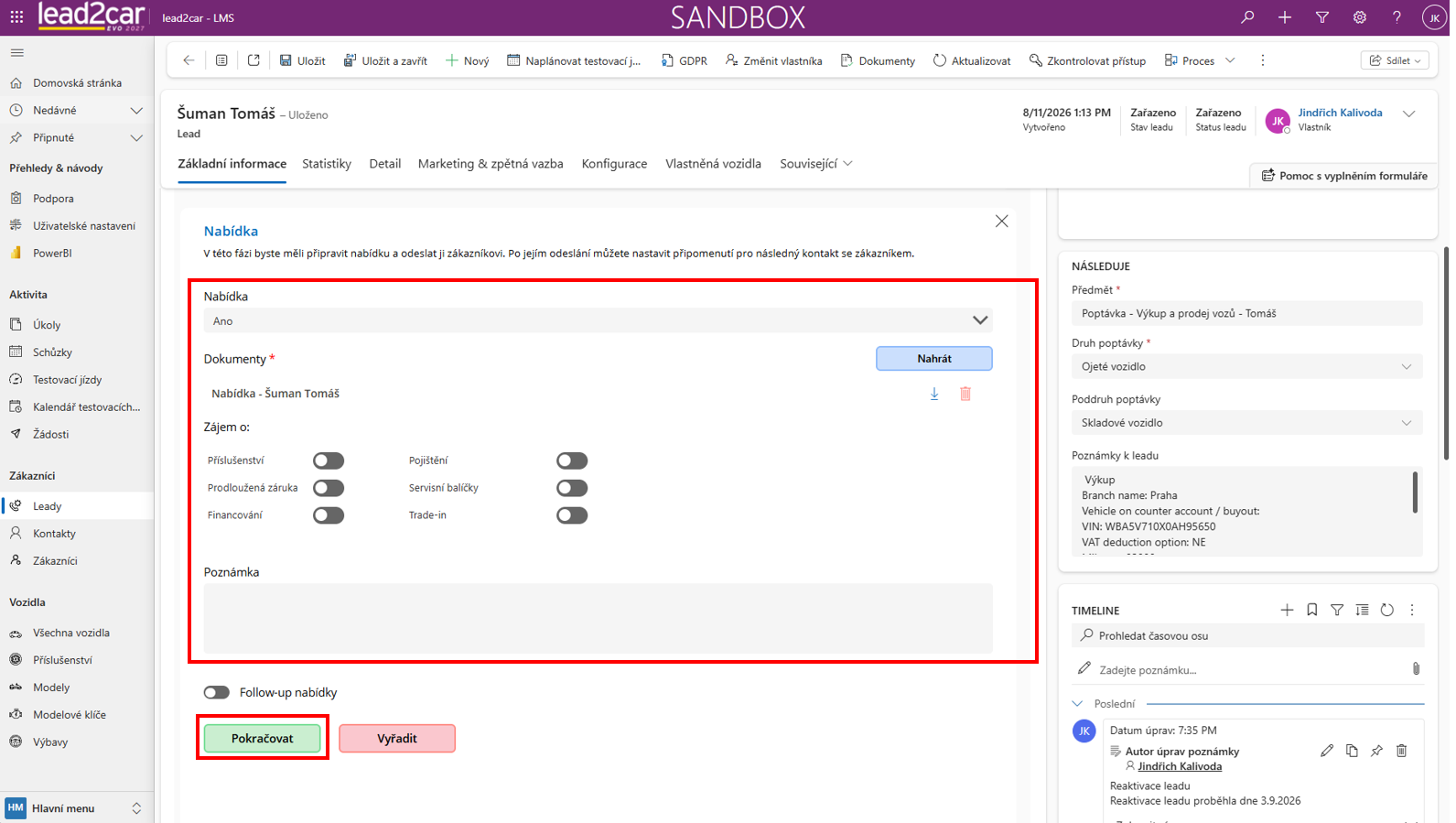The width and height of the screenshot is (1456, 823).
Task: Open the Vlastněná vozidla tab
Action: tap(713, 164)
